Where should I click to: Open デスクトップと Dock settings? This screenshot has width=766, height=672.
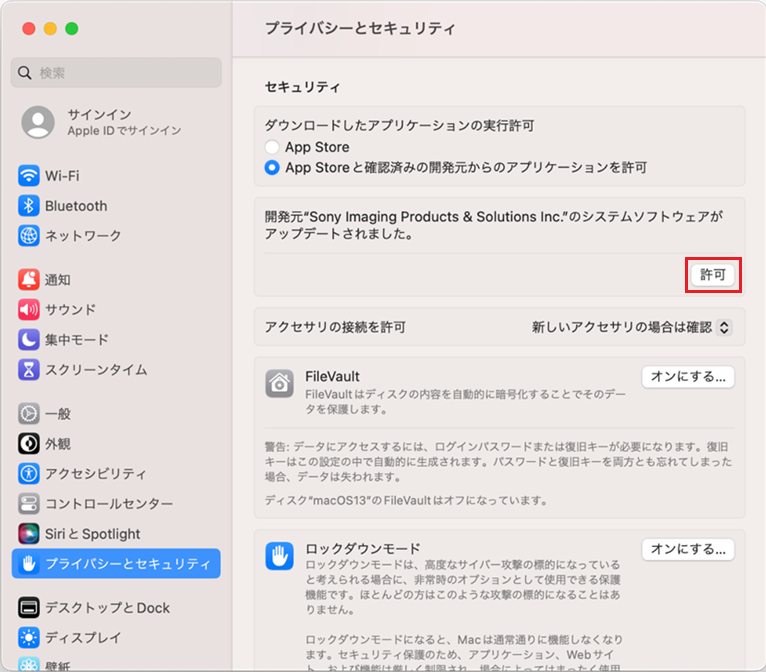pyautogui.click(x=107, y=608)
